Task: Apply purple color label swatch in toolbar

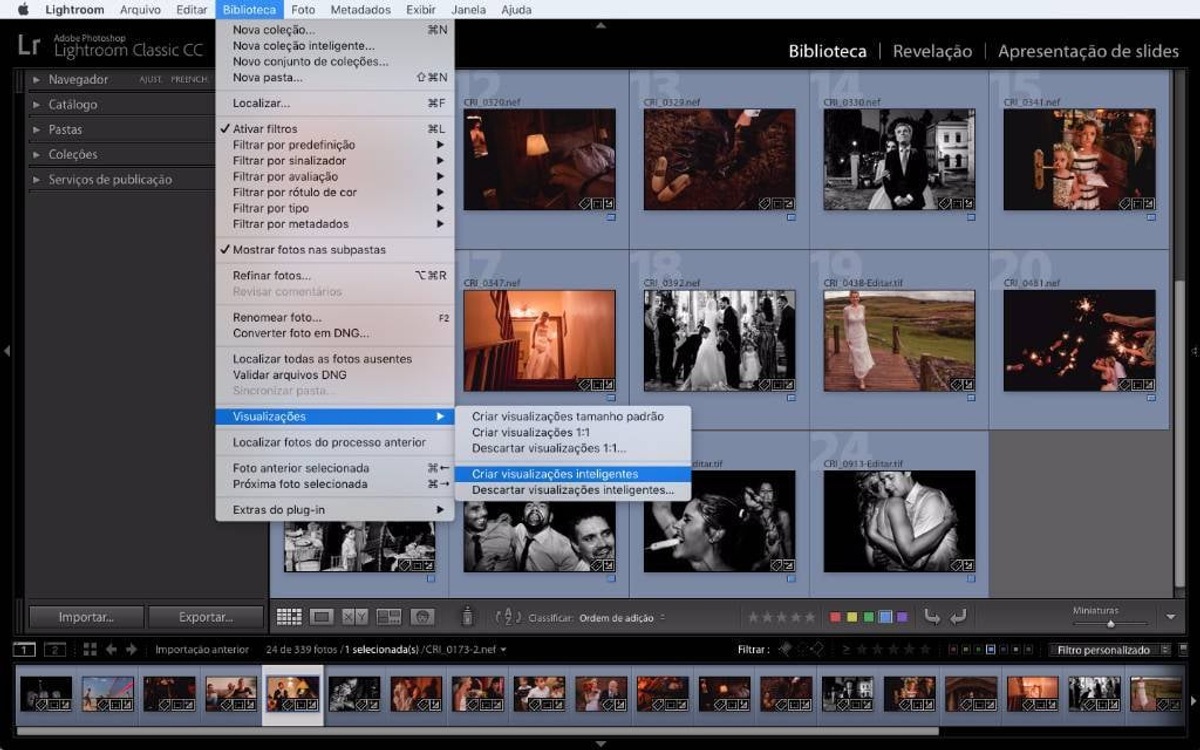Action: tap(902, 617)
